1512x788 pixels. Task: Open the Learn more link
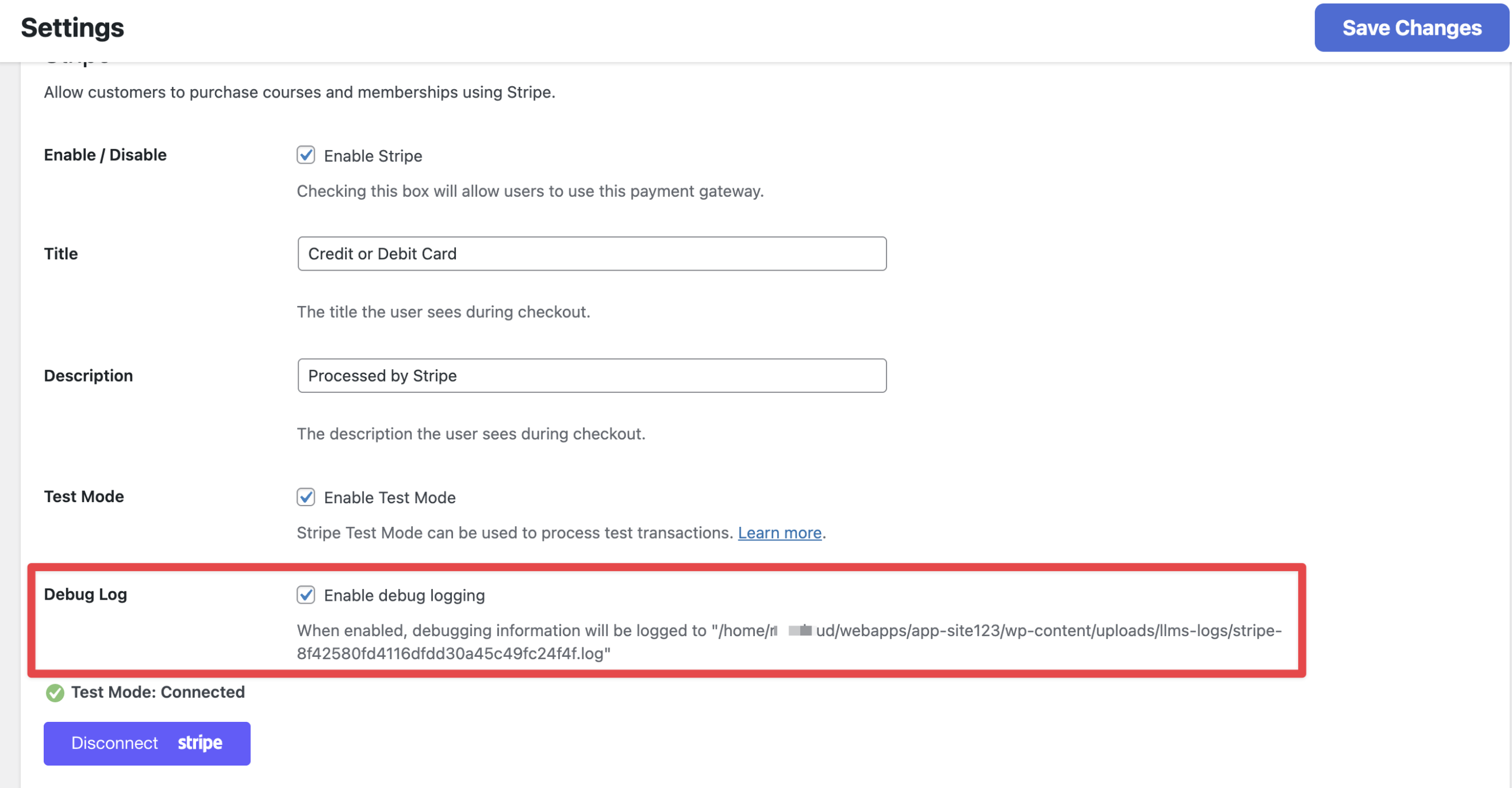[x=779, y=533]
